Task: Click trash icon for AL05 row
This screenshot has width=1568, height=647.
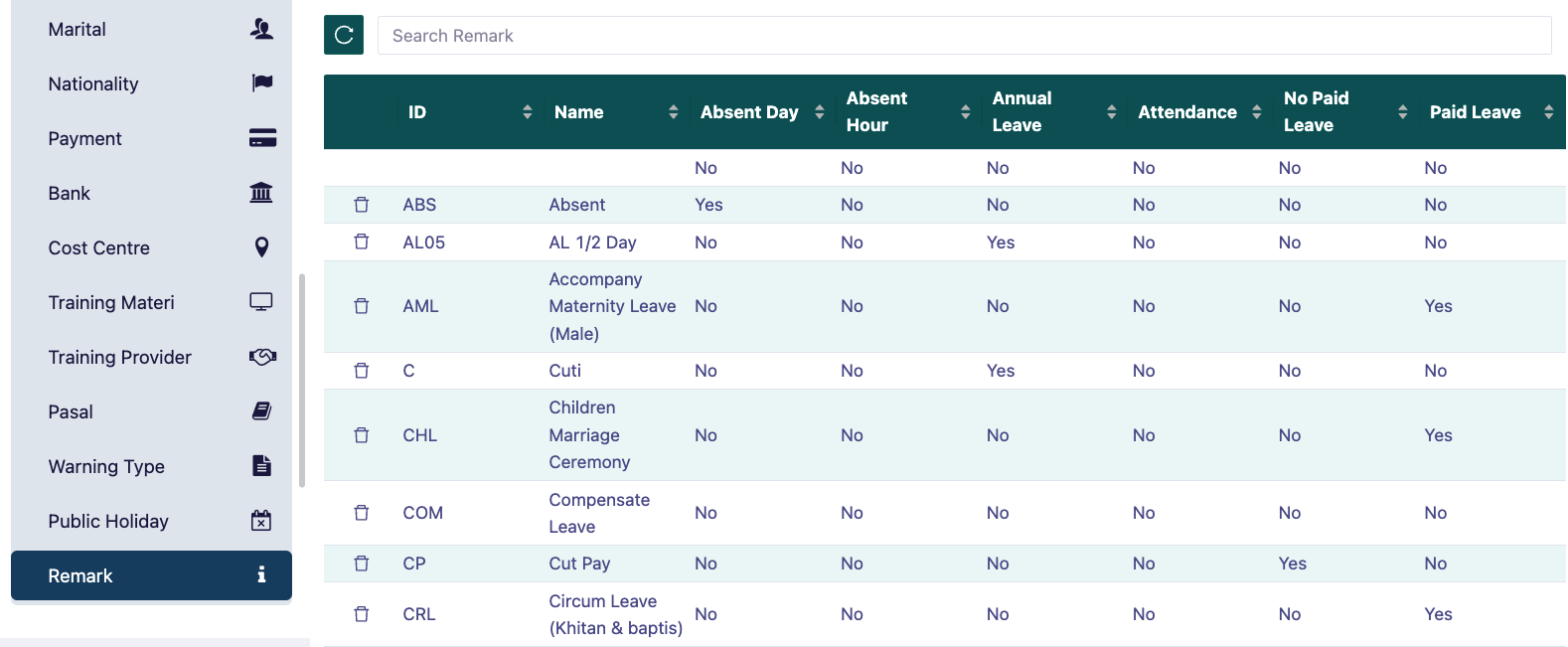Action: [362, 243]
